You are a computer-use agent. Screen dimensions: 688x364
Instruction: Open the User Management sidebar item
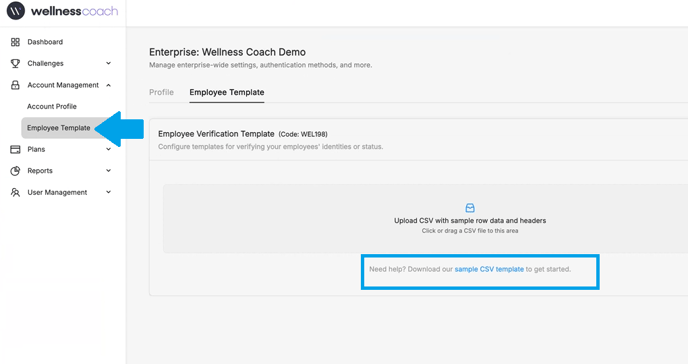[x=57, y=193]
